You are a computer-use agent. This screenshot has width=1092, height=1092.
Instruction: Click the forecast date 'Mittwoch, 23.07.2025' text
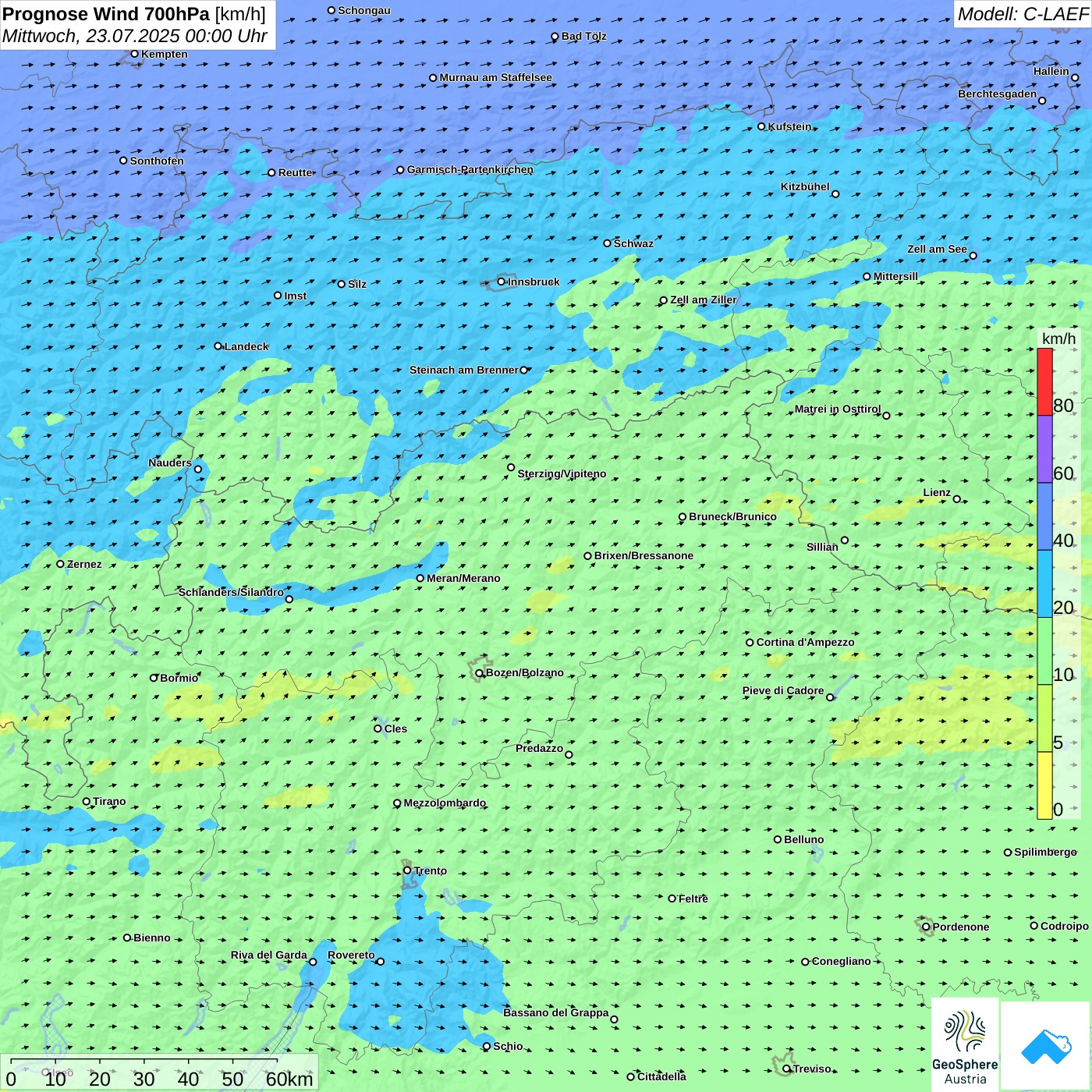click(x=92, y=37)
